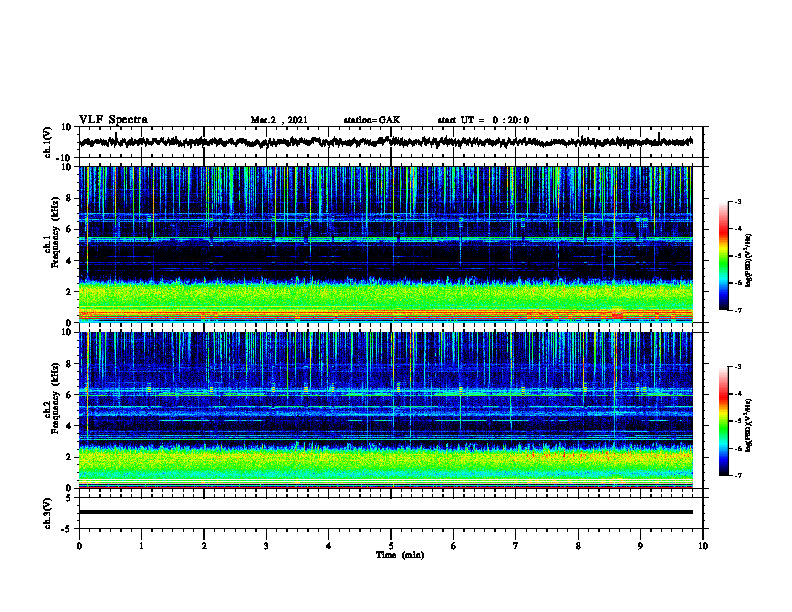This screenshot has width=792, height=612.
Task: Click the "VLF Spectra" plot title
Action: click(113, 120)
